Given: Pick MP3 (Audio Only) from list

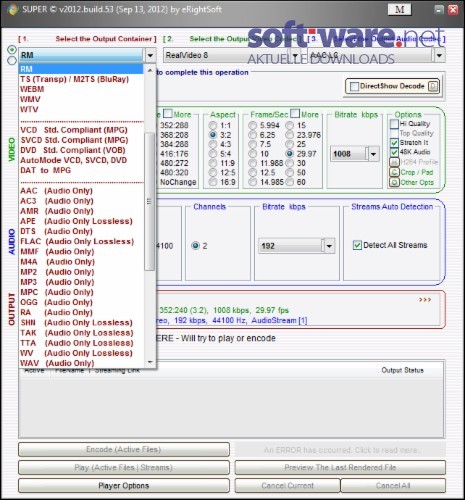Looking at the screenshot, I should pos(82,282).
